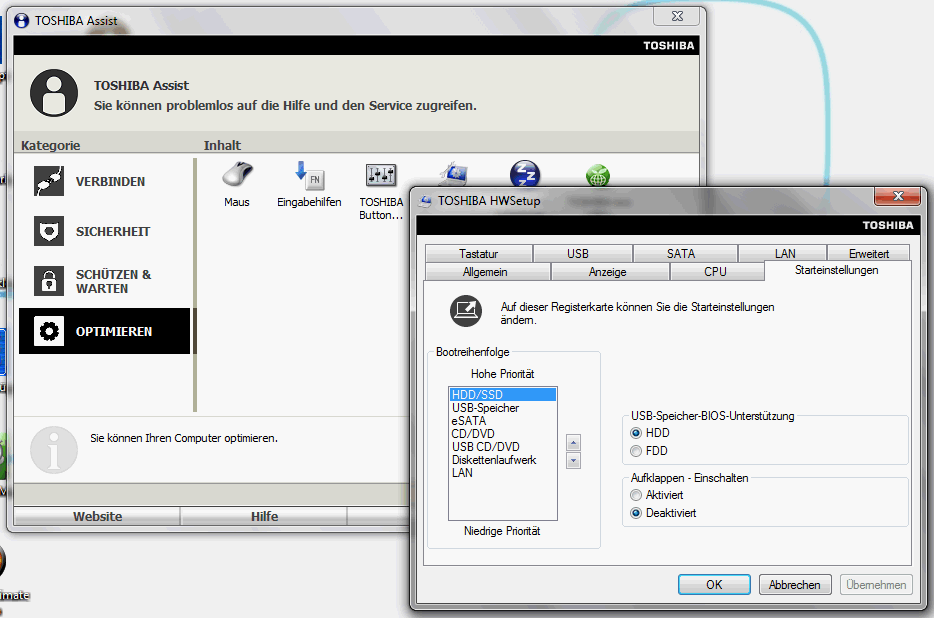The width and height of the screenshot is (934, 618).
Task: Select eSATA in boot order list
Action: pos(503,421)
